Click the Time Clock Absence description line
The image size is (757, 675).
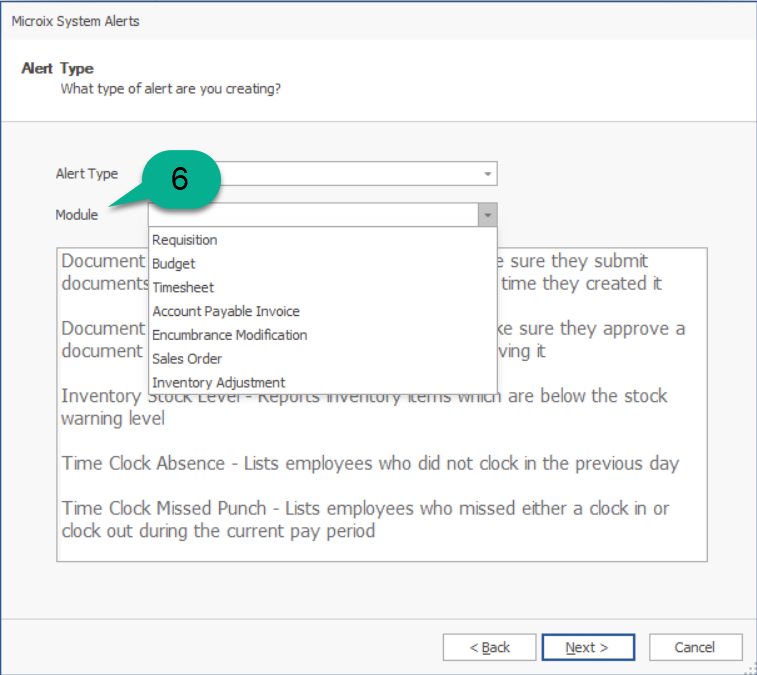(370, 464)
